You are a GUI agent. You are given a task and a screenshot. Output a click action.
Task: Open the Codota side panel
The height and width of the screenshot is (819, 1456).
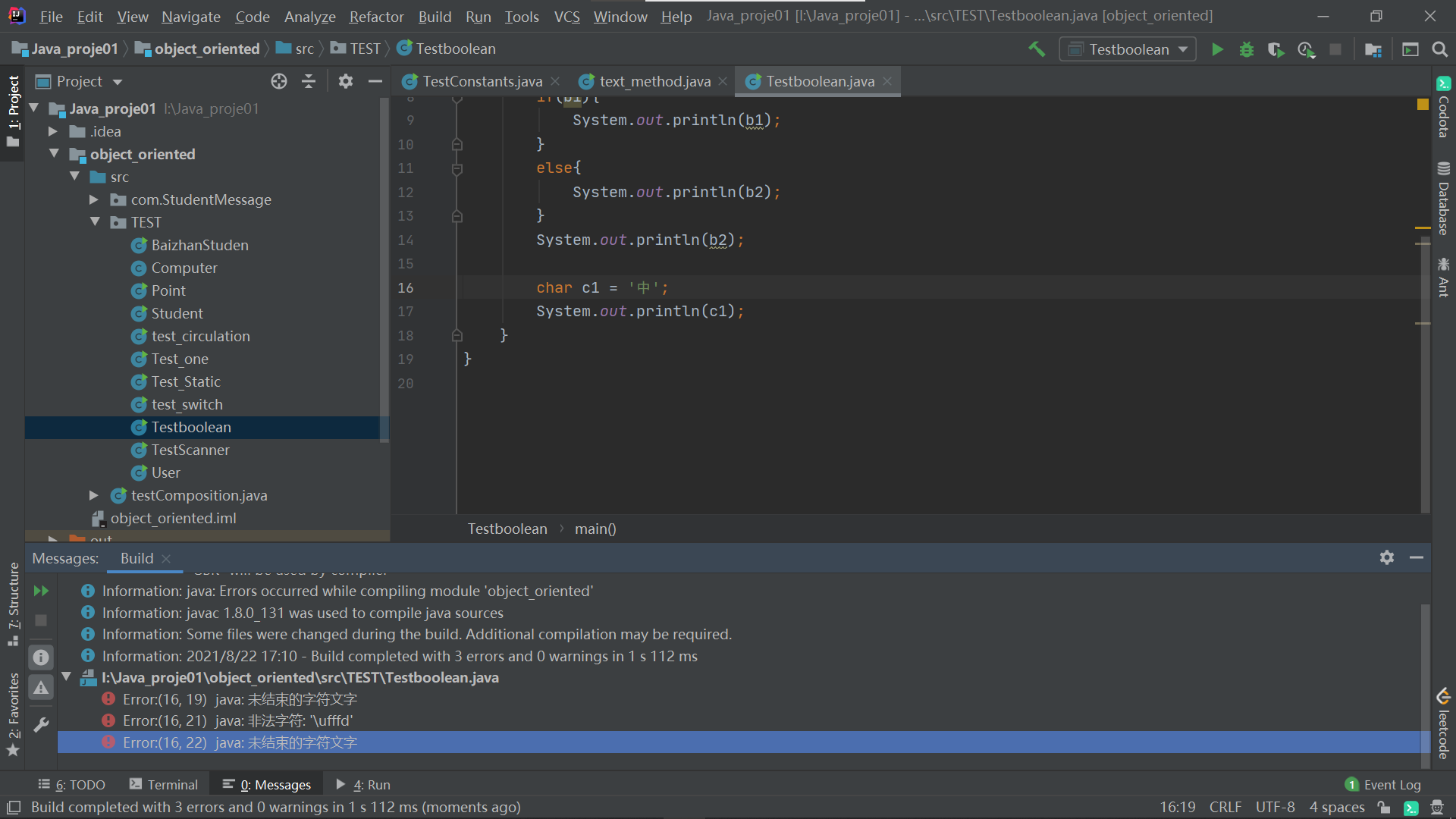coord(1443,107)
